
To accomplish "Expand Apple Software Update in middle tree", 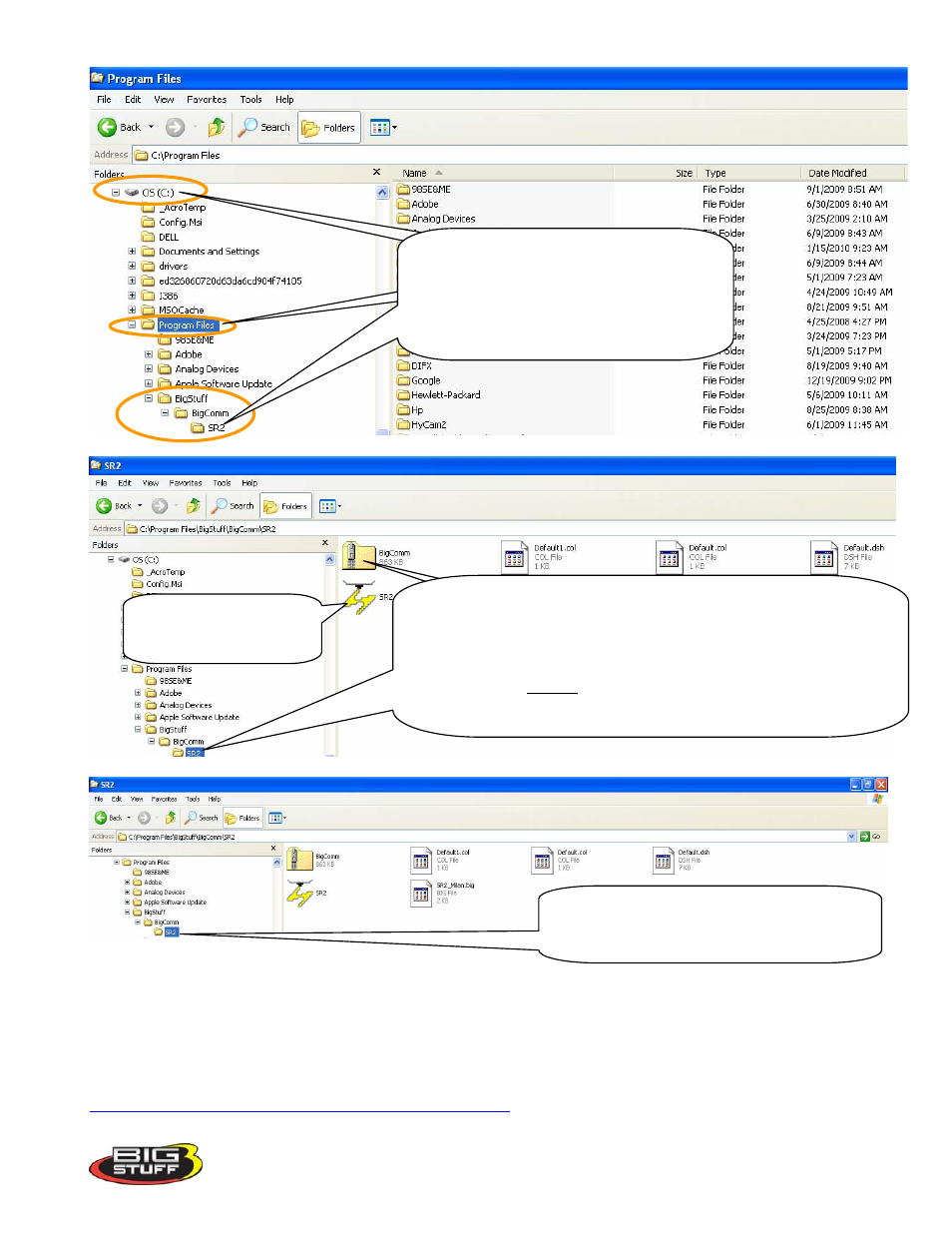I will click(138, 717).
